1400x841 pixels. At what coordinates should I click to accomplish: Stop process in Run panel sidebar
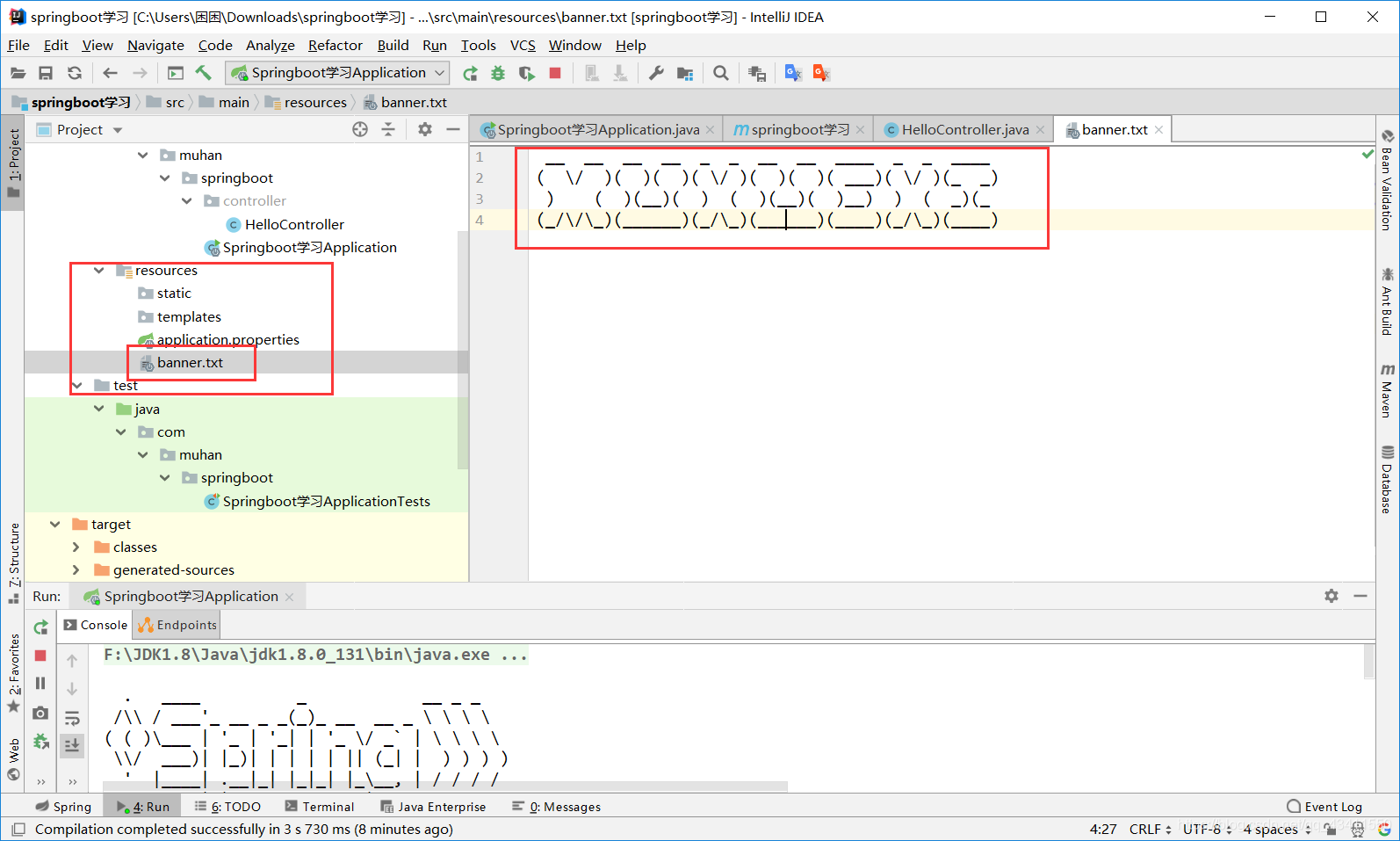pyautogui.click(x=40, y=656)
